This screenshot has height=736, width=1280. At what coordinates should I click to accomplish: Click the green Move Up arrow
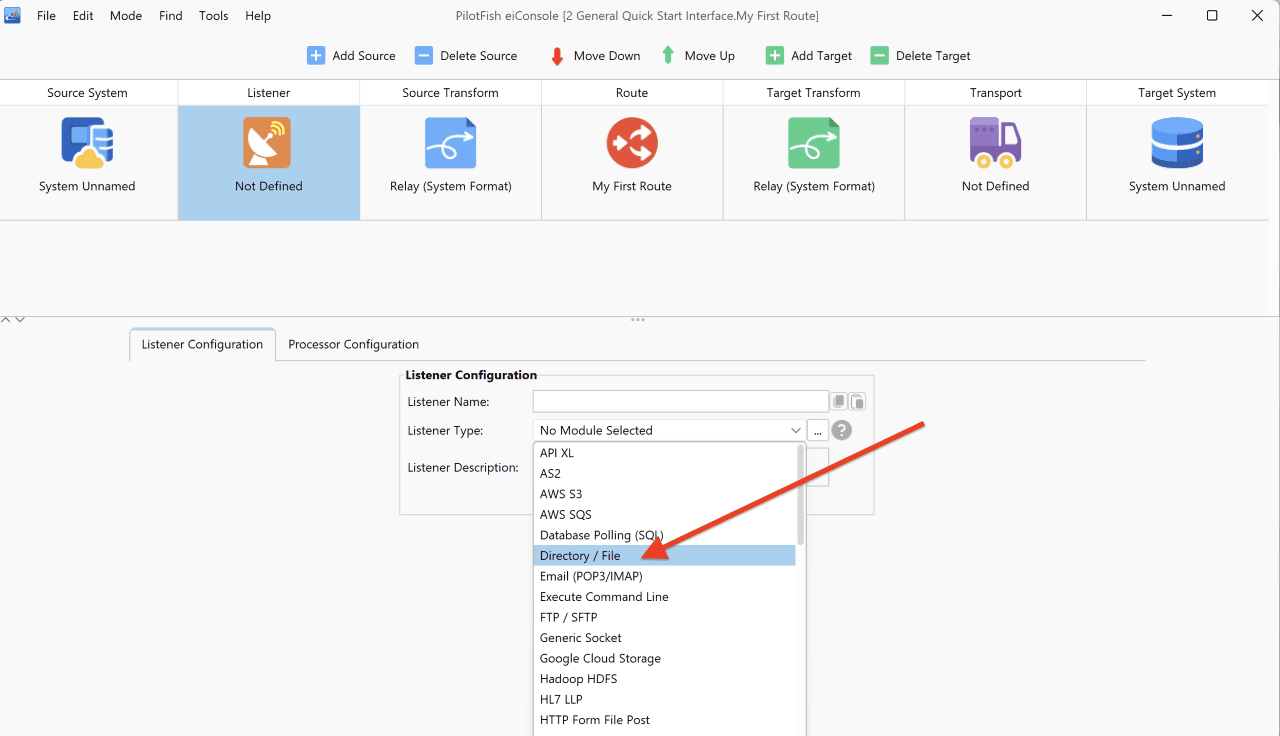tap(668, 56)
